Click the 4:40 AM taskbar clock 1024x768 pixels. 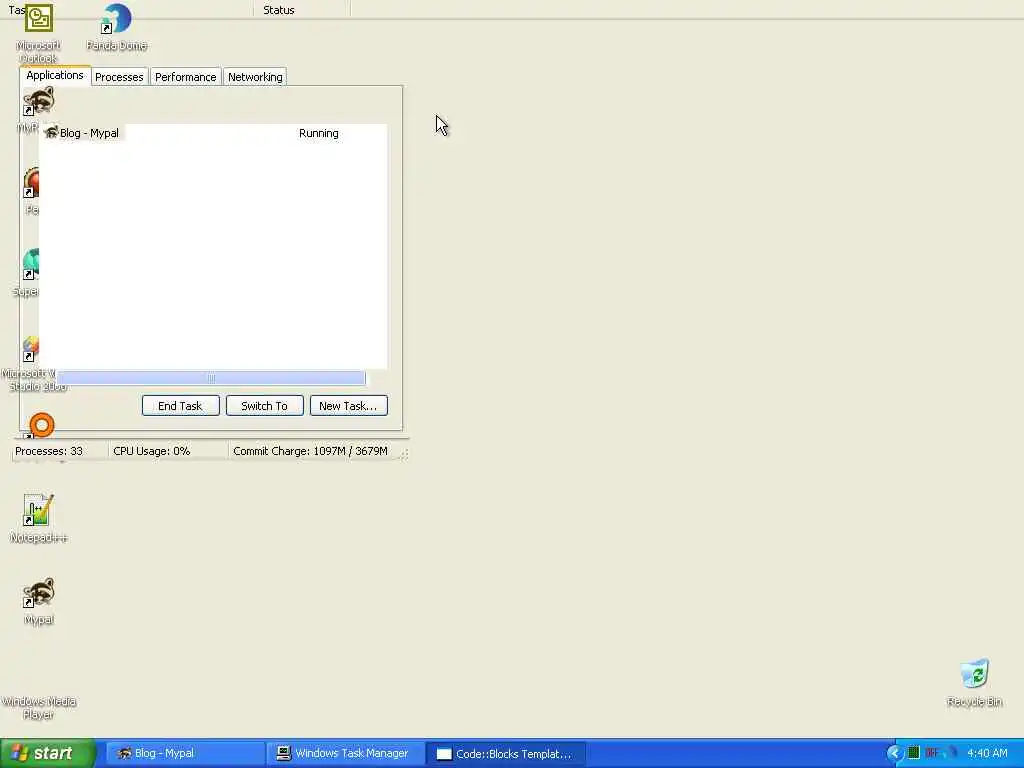[x=987, y=753]
